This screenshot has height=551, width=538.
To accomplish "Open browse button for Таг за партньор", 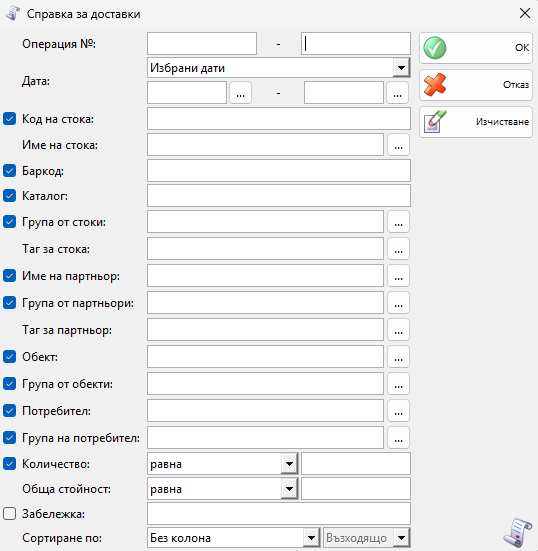I will coord(398,330).
